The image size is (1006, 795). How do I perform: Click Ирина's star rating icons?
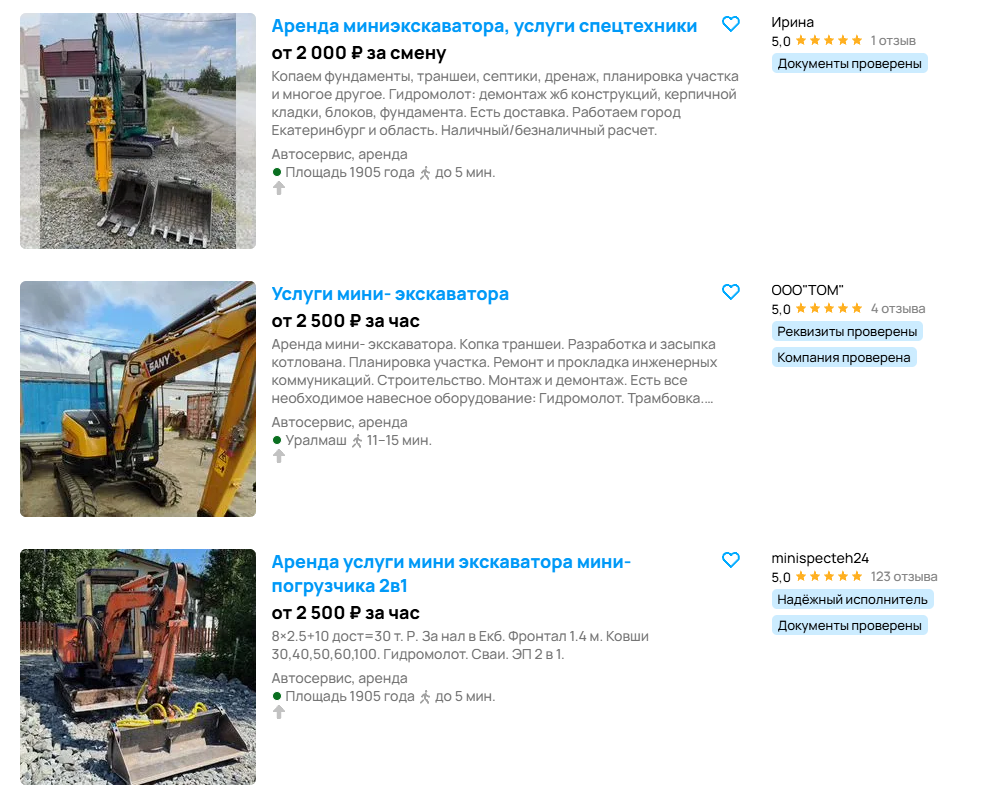[x=829, y=40]
